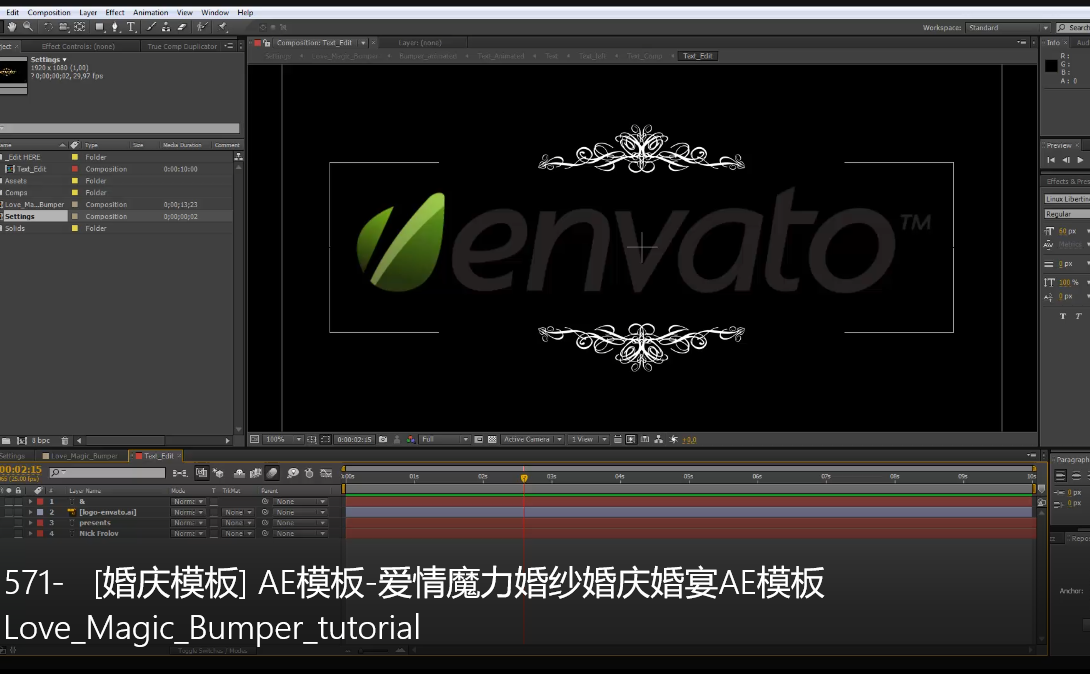Viewport: 1090px width, 674px height.
Task: Click the Graph Editor icon in timeline
Action: click(x=326, y=473)
